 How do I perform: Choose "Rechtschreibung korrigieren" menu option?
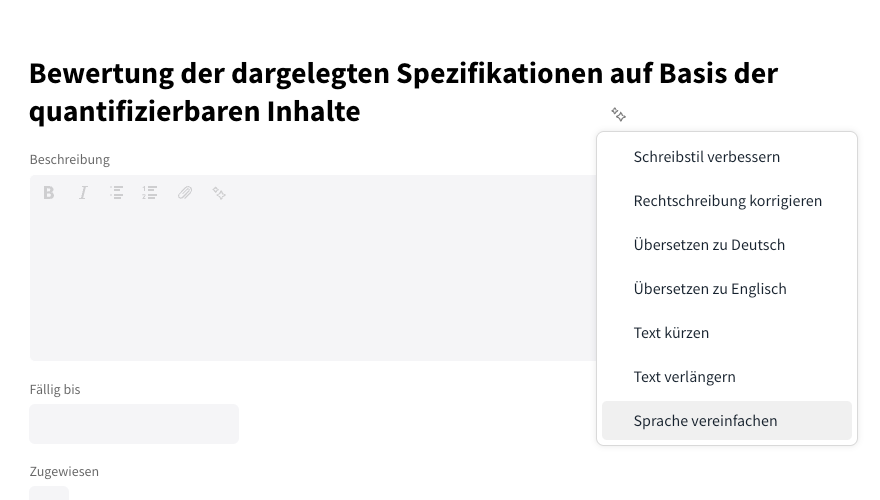point(727,201)
